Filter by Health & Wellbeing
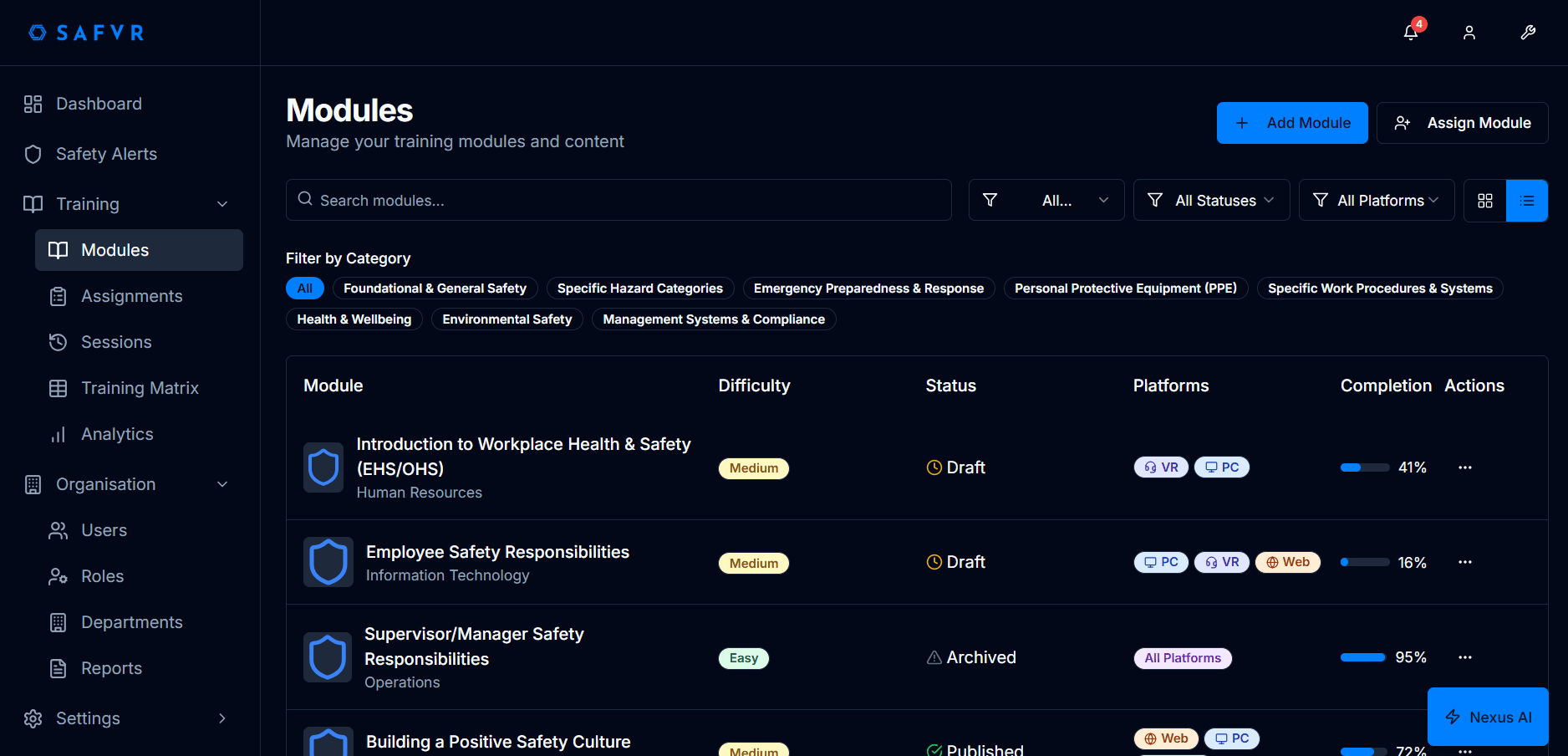 354,319
